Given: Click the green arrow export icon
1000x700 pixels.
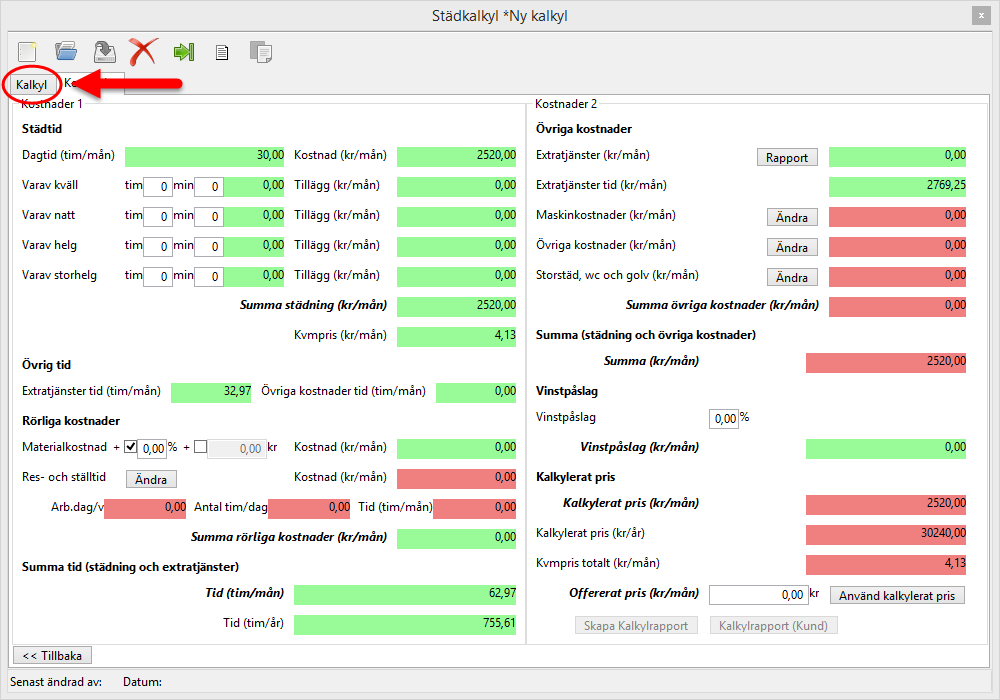Looking at the screenshot, I should click(x=183, y=51).
